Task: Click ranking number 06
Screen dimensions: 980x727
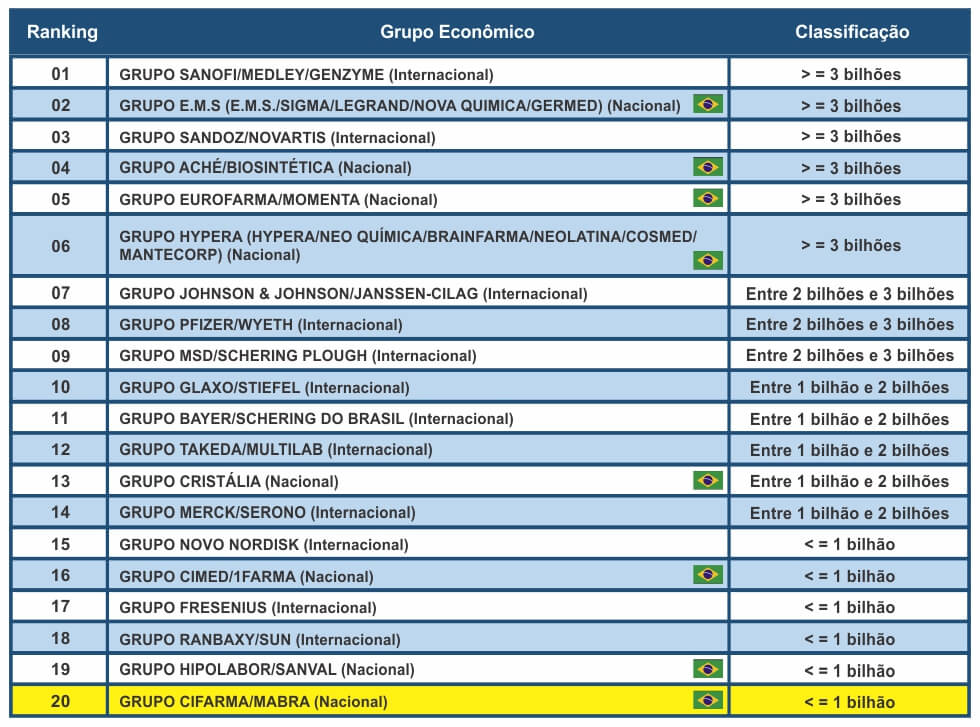Action: [x=61, y=246]
